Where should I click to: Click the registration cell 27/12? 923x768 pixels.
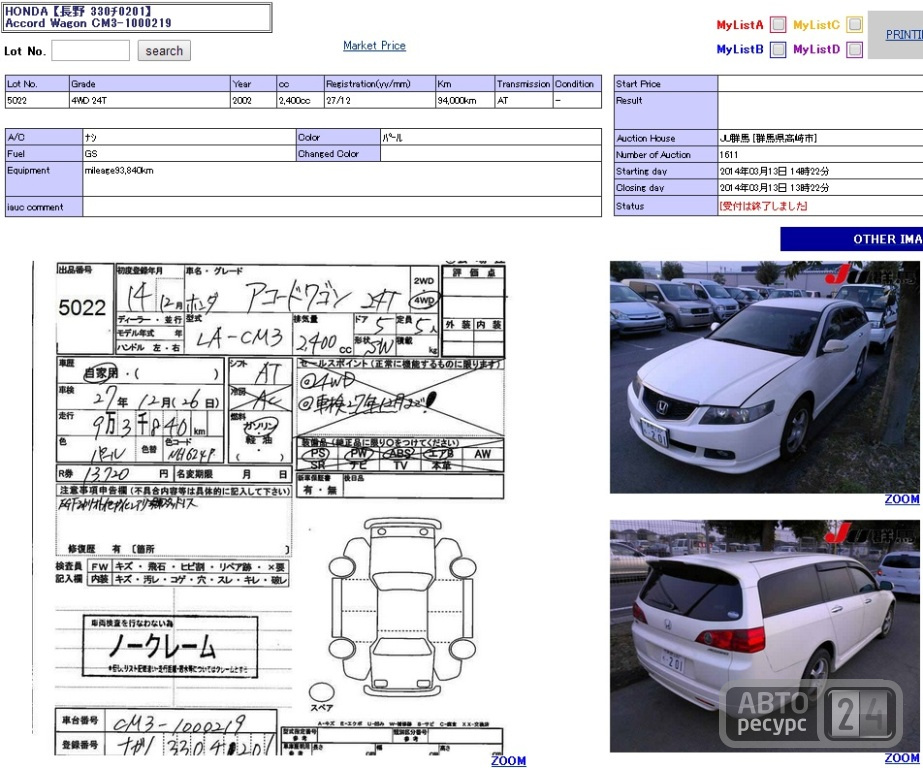pyautogui.click(x=380, y=100)
